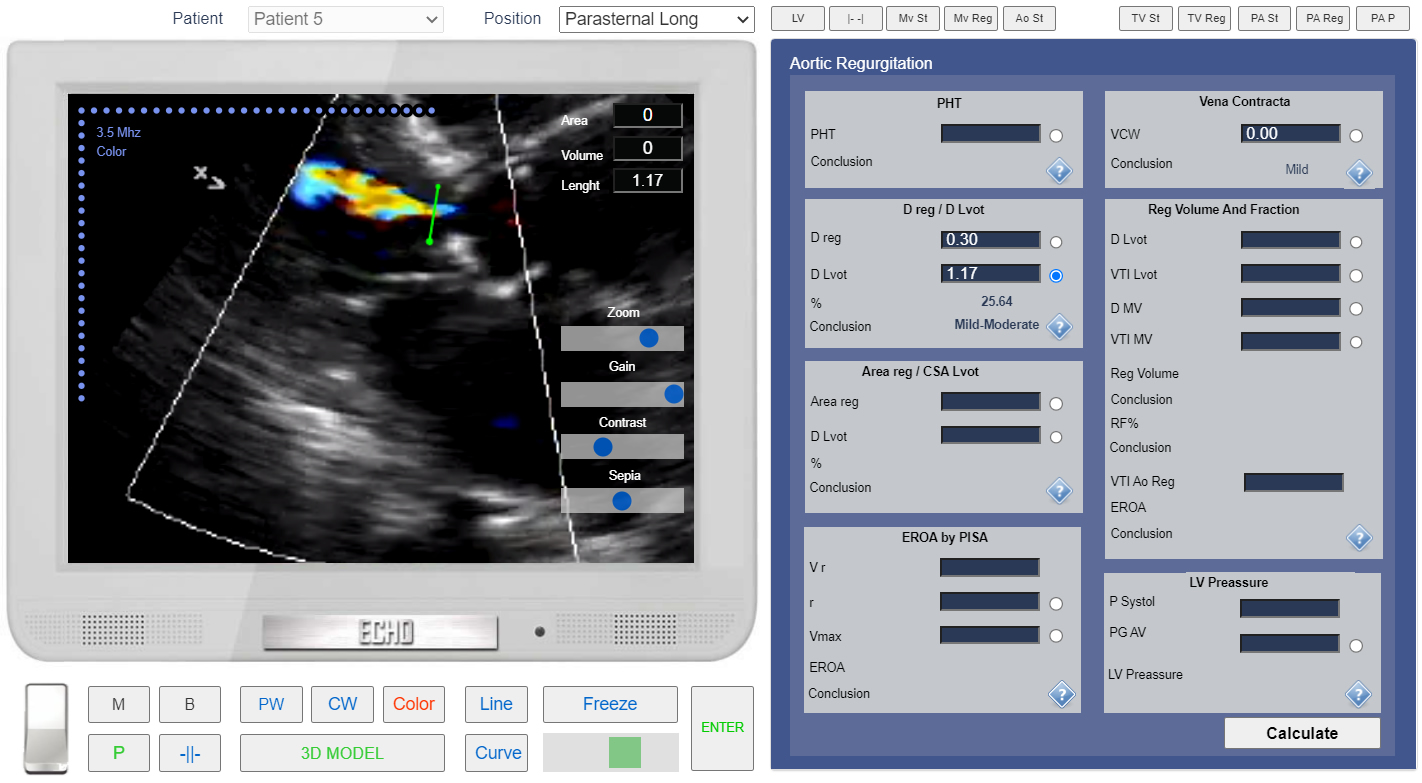Select the radio button next to D reg
This screenshot has width=1422, height=783.
[1056, 241]
